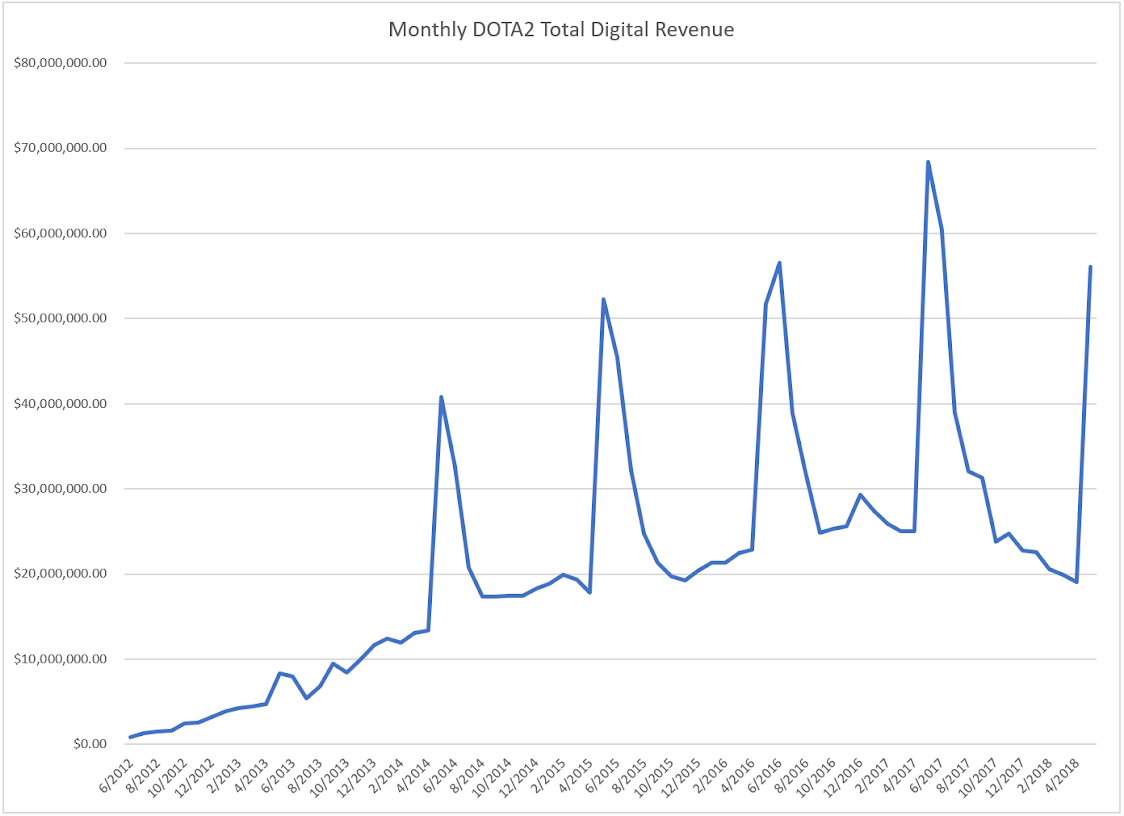This screenshot has width=1124, height=816.
Task: Select the $20,000,000.00 y-axis label
Action: (x=60, y=574)
